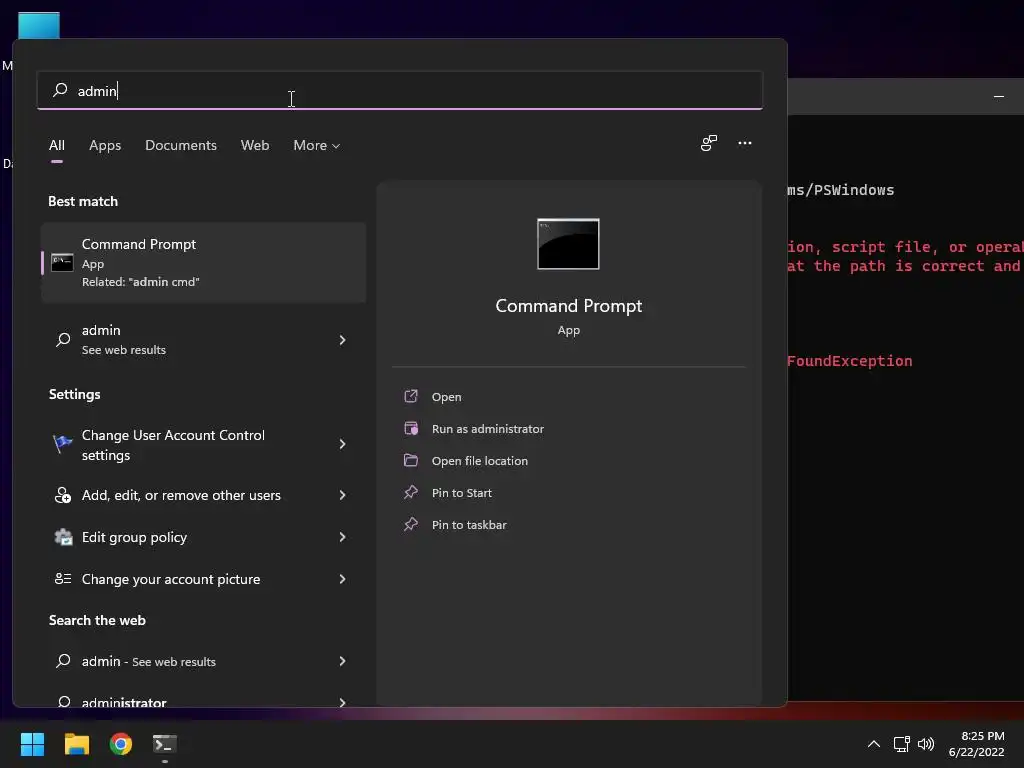1024x768 pixels.
Task: Open Add, edit, or remove other users
Action: pyautogui.click(x=204, y=495)
